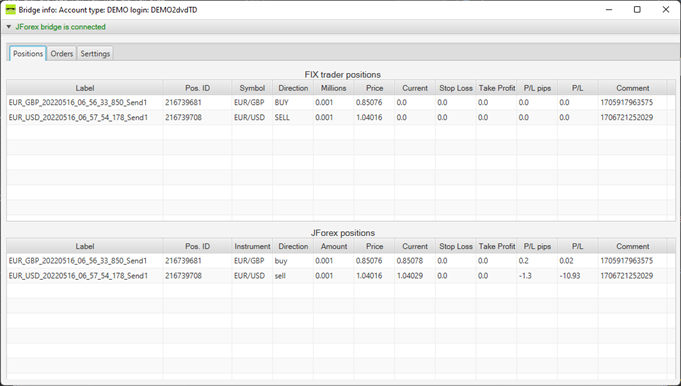
Task: Click BUY direction cell in FIX trader table
Action: 281,102
